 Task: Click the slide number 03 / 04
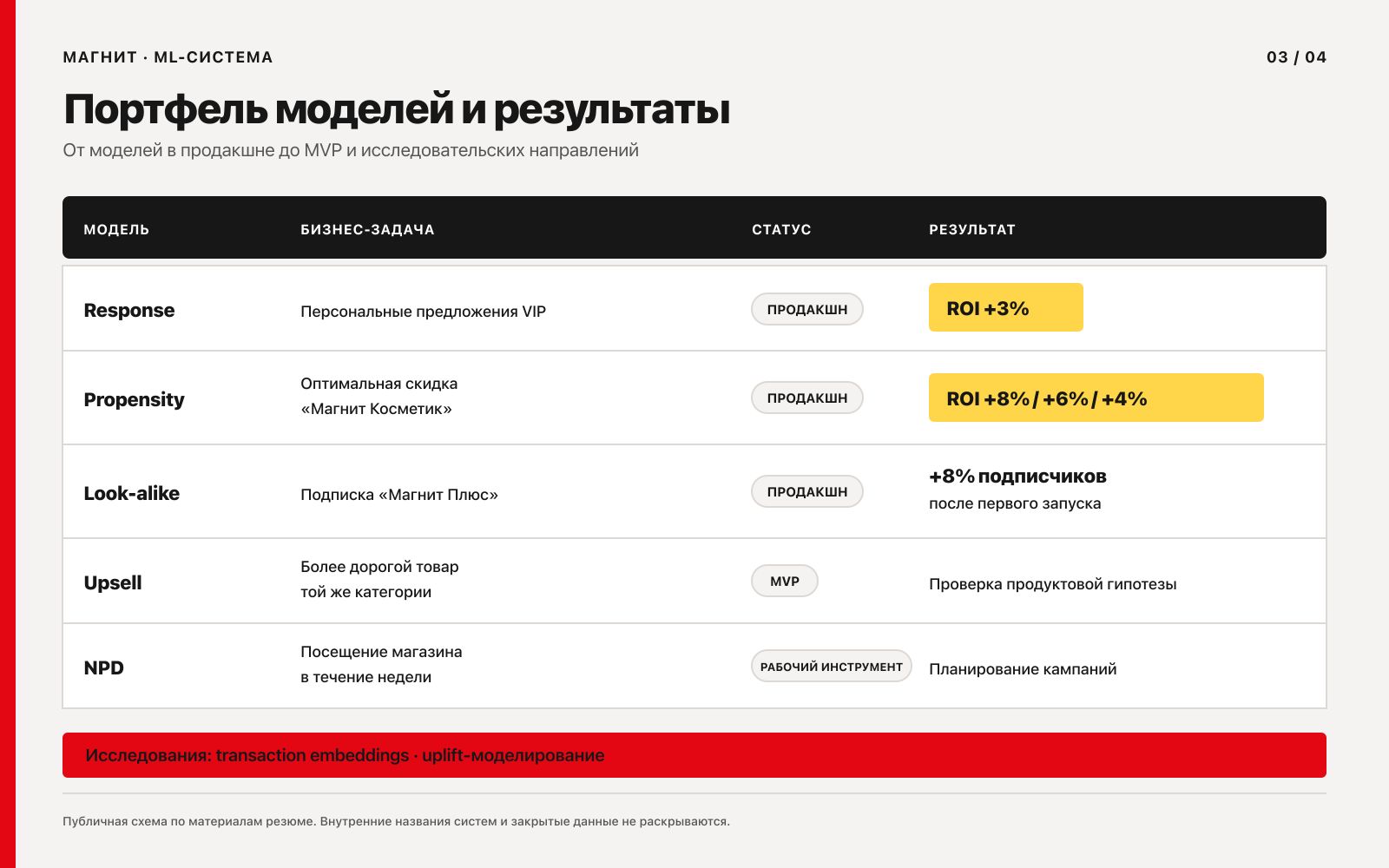coord(1296,57)
